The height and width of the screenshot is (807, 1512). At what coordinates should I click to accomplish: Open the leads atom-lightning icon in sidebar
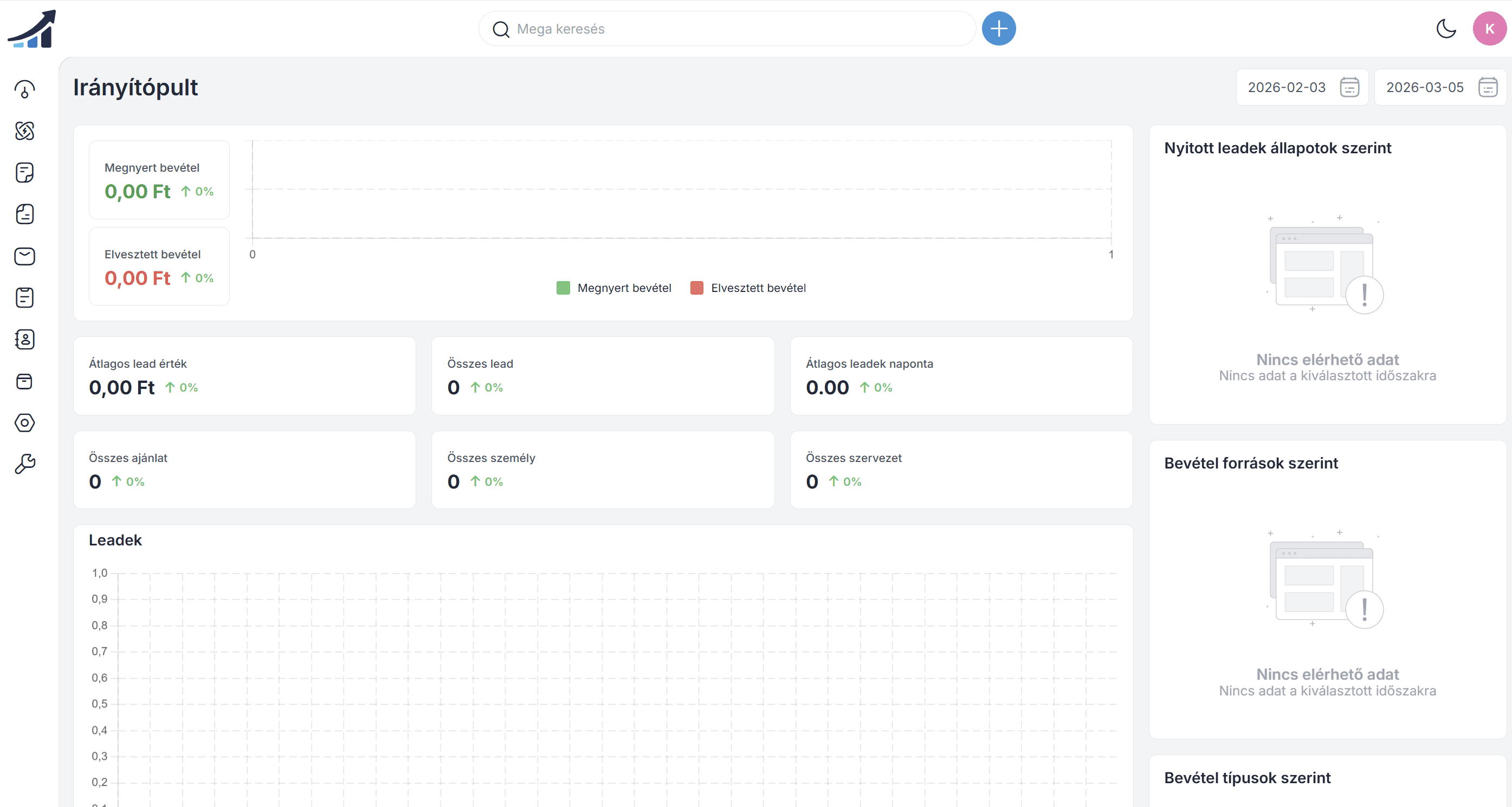click(x=24, y=131)
